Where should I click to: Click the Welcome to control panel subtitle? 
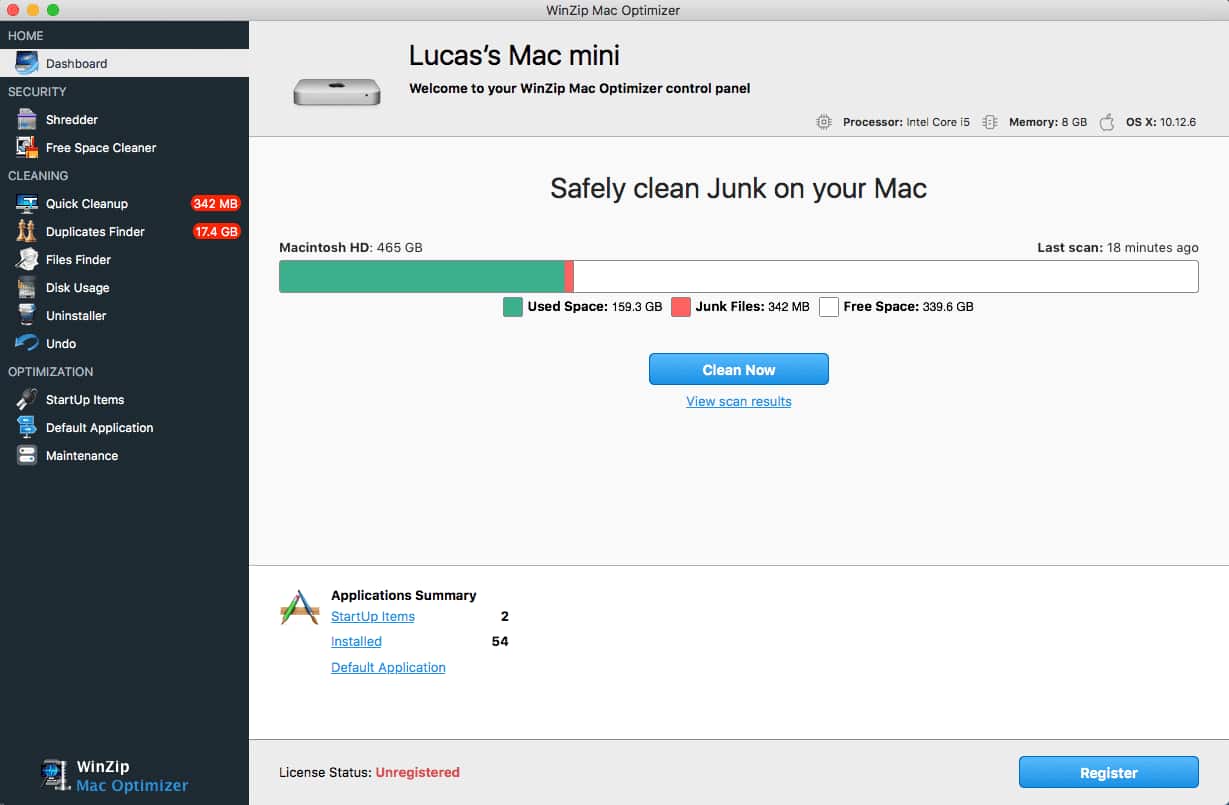(x=580, y=88)
